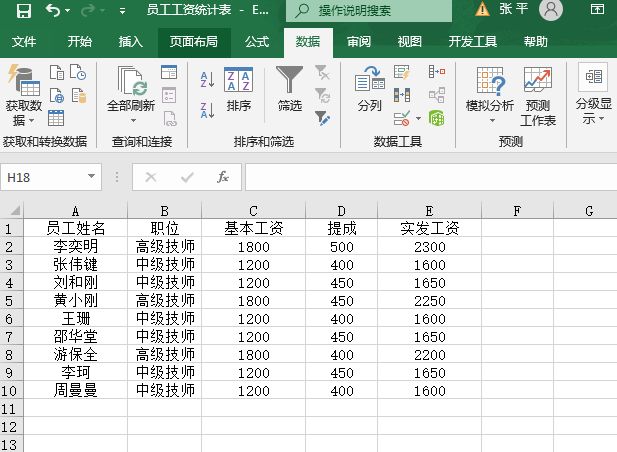Click Text to Columns (分列) icon
The image size is (617, 452).
pos(369,90)
